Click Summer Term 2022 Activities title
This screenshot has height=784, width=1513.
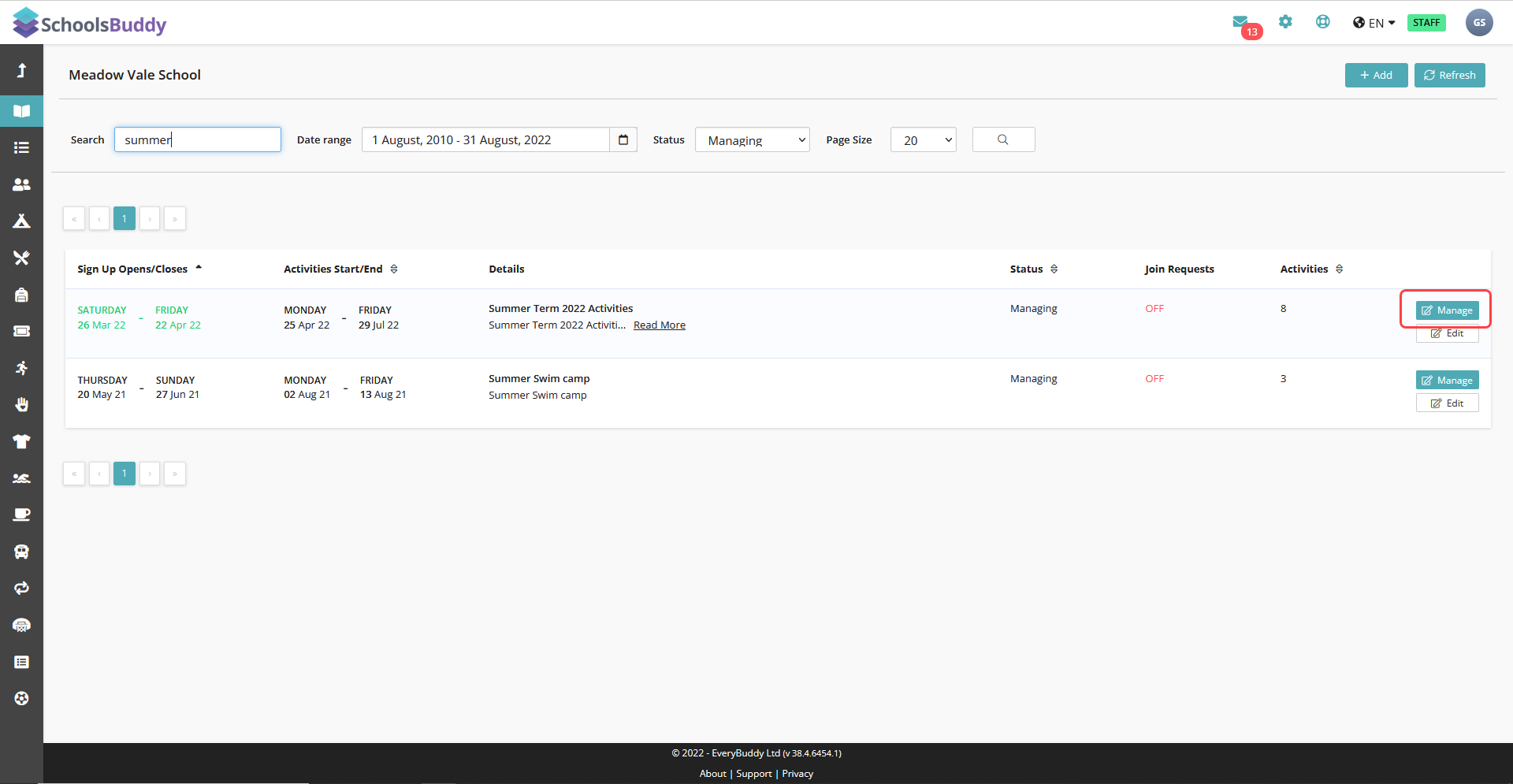560,308
